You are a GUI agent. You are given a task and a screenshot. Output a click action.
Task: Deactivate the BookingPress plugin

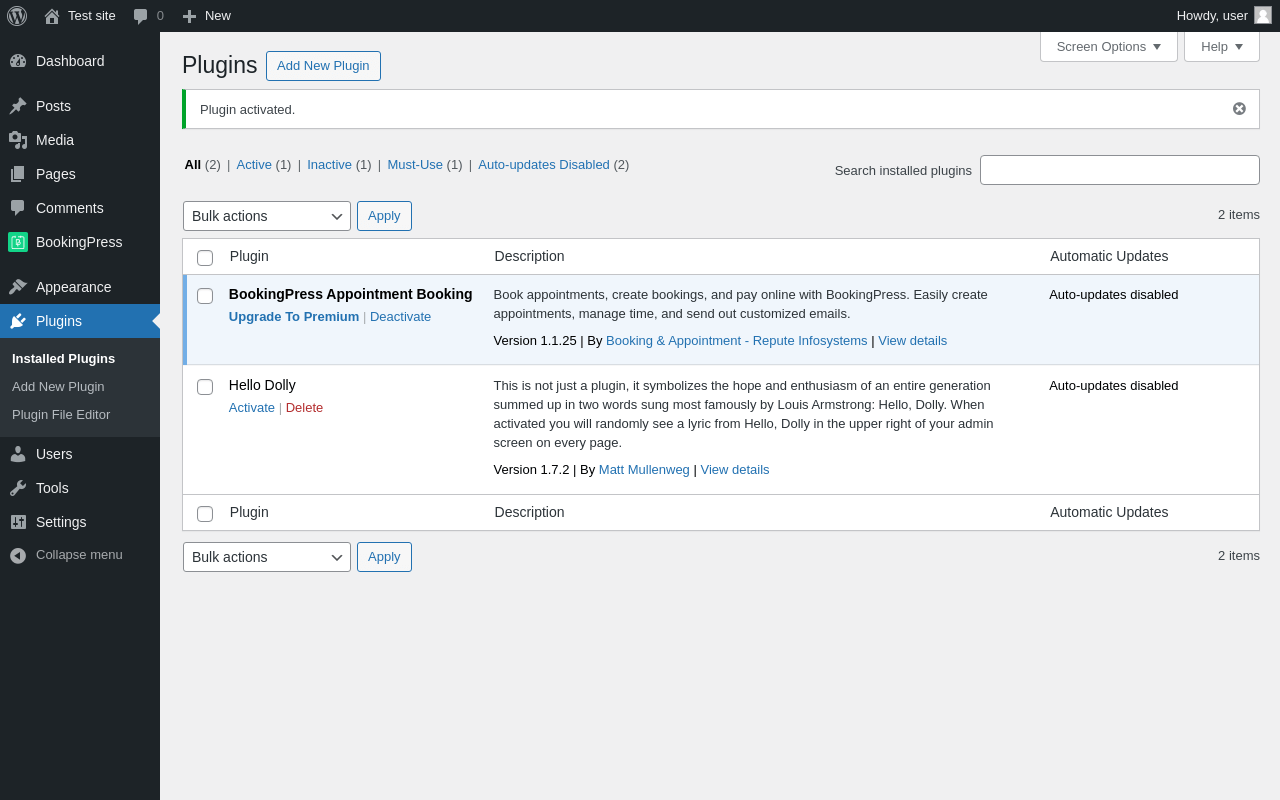[400, 317]
